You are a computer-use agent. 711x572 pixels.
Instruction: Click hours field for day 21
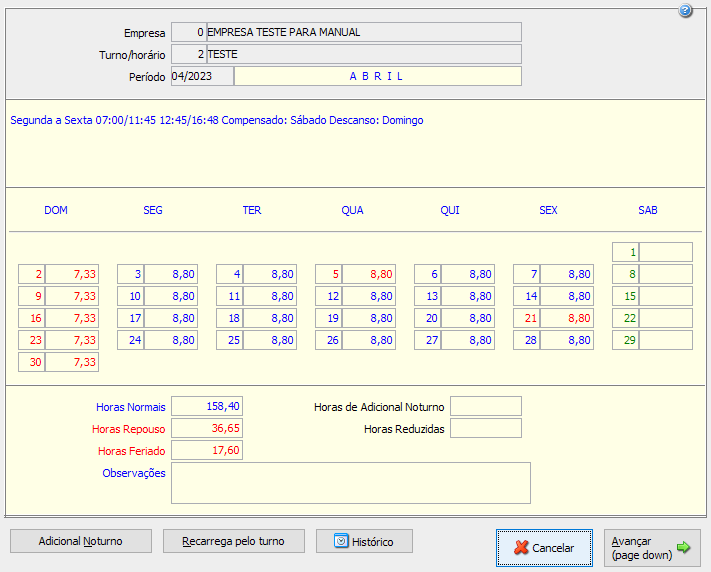click(x=567, y=318)
